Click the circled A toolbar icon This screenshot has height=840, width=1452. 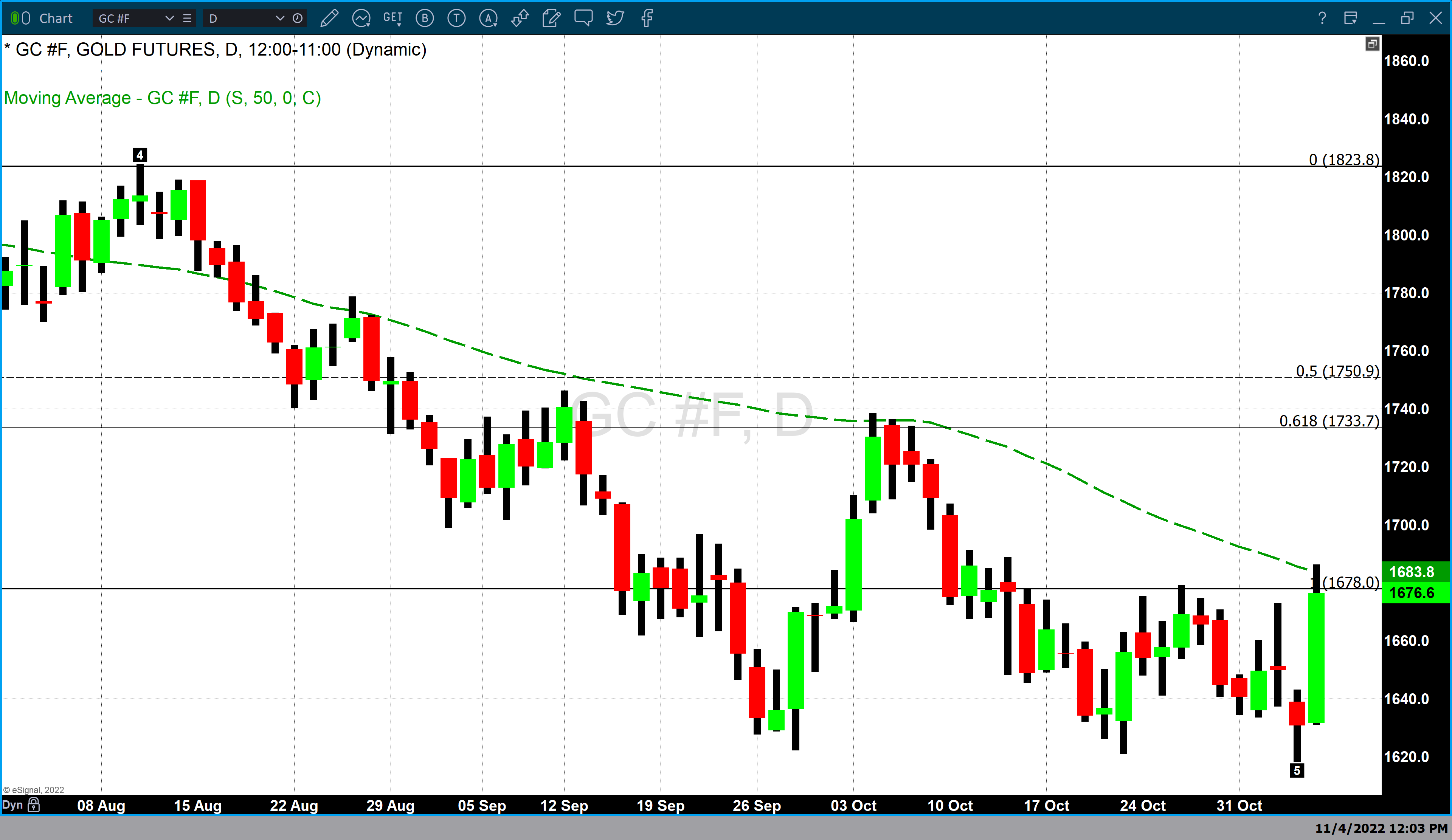click(488, 19)
